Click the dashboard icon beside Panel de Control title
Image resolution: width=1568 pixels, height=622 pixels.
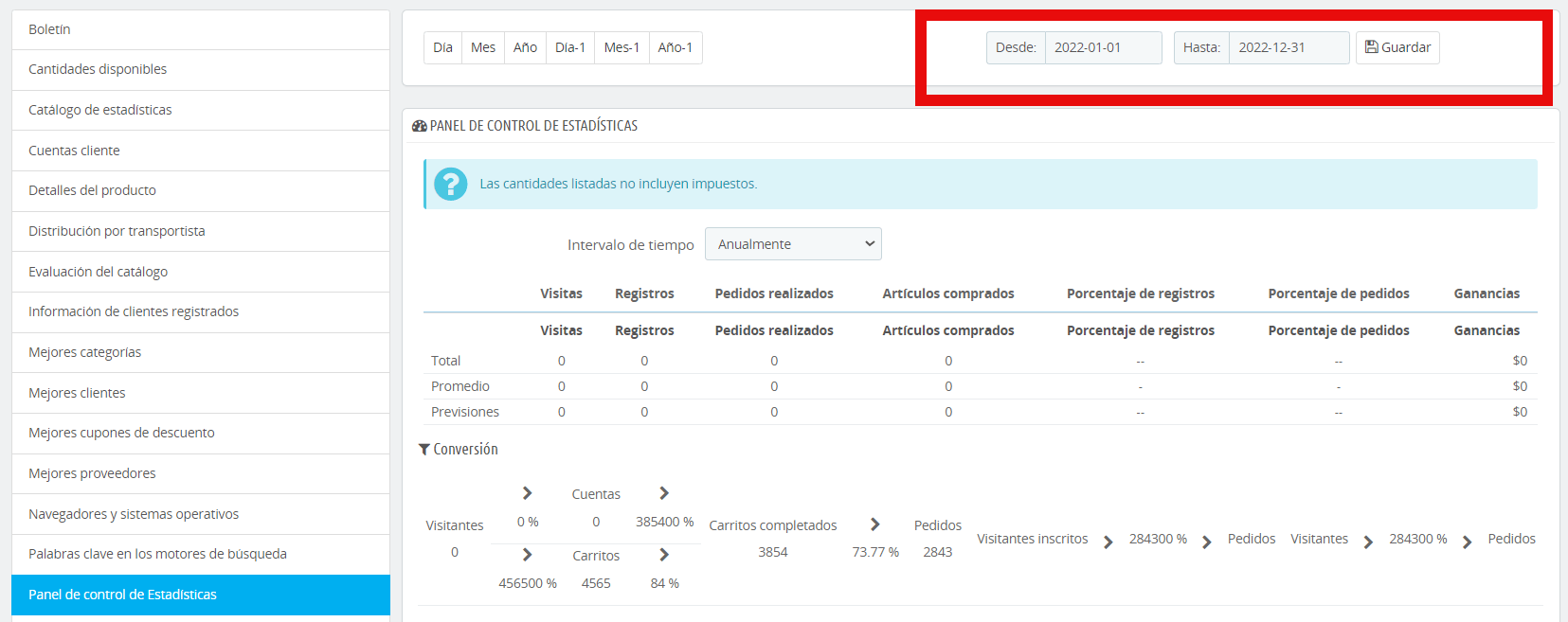[x=419, y=126]
